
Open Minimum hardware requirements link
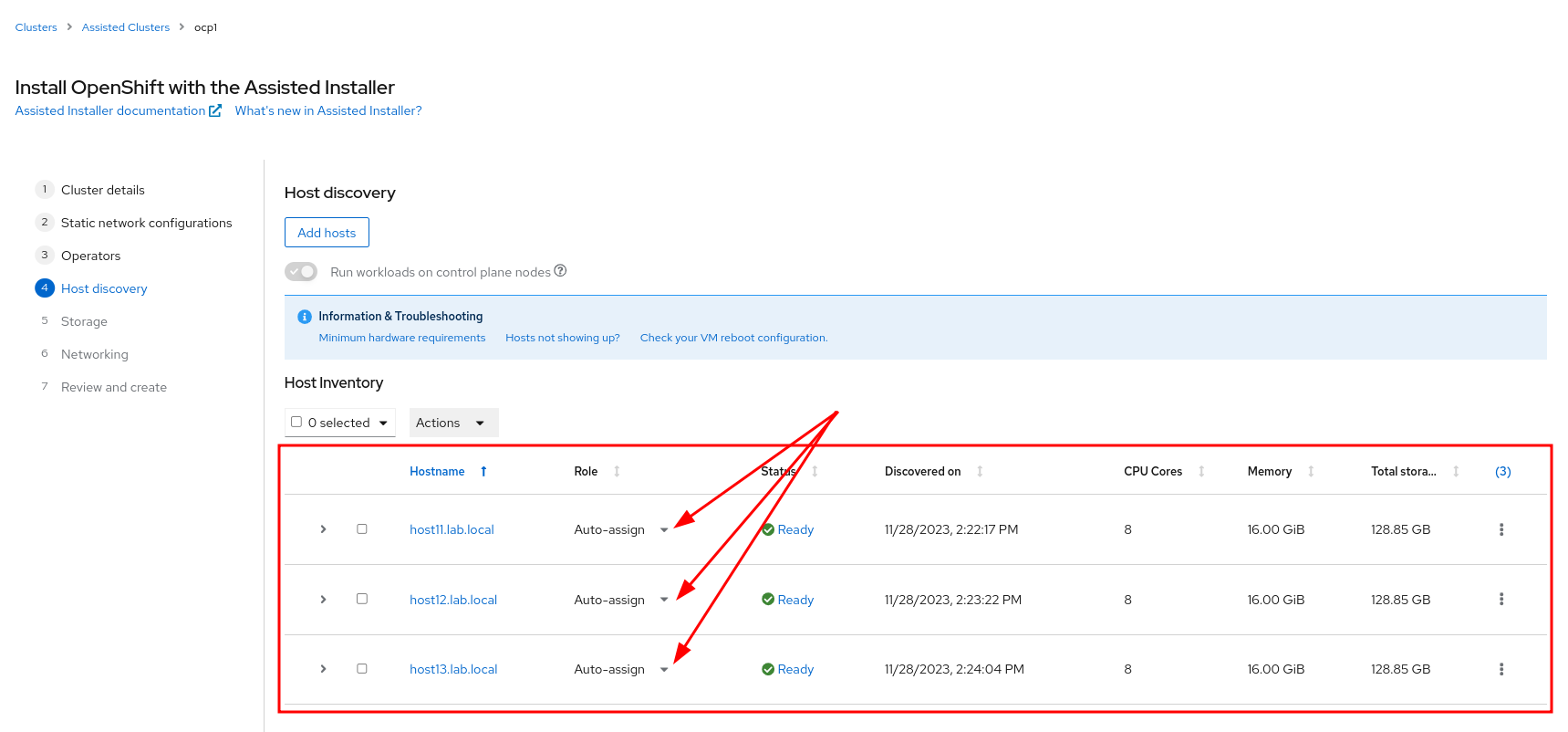click(402, 338)
